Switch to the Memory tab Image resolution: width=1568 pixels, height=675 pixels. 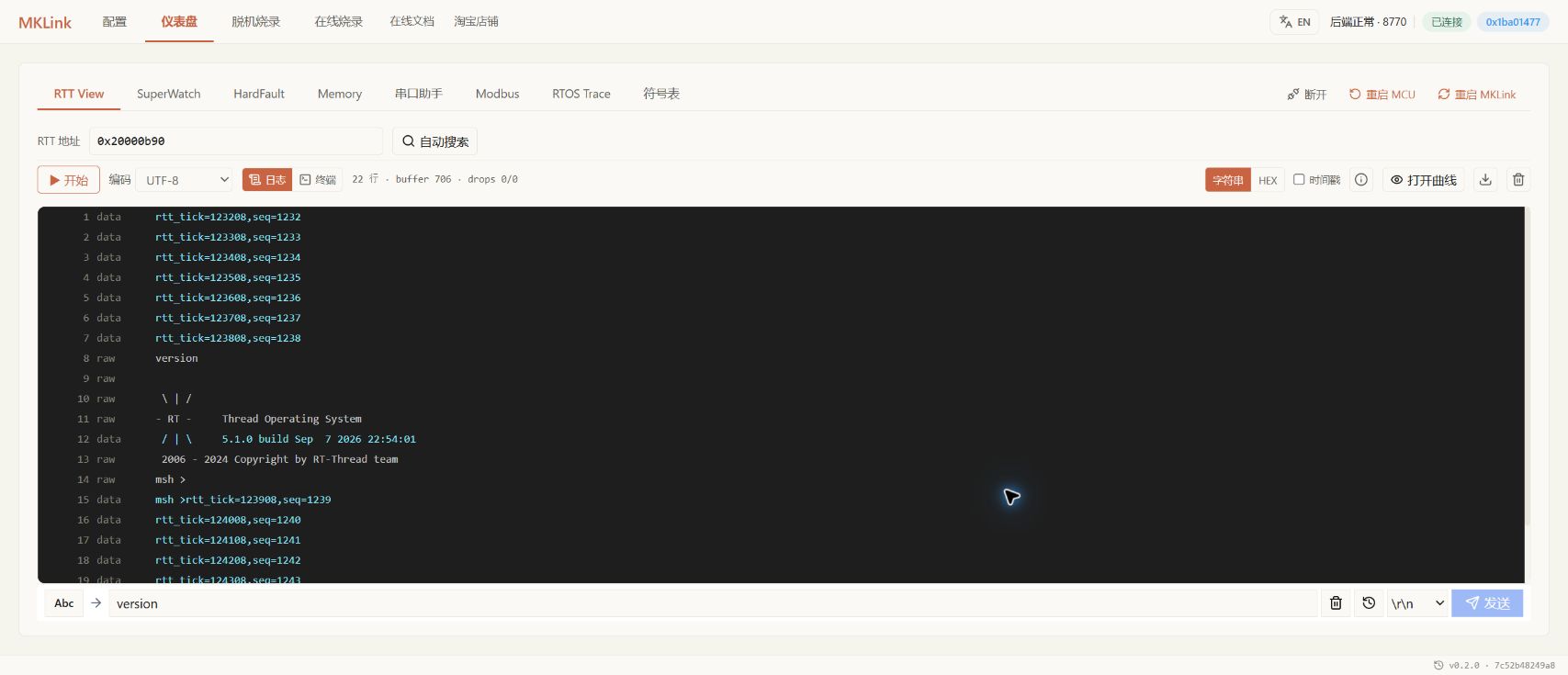(340, 94)
